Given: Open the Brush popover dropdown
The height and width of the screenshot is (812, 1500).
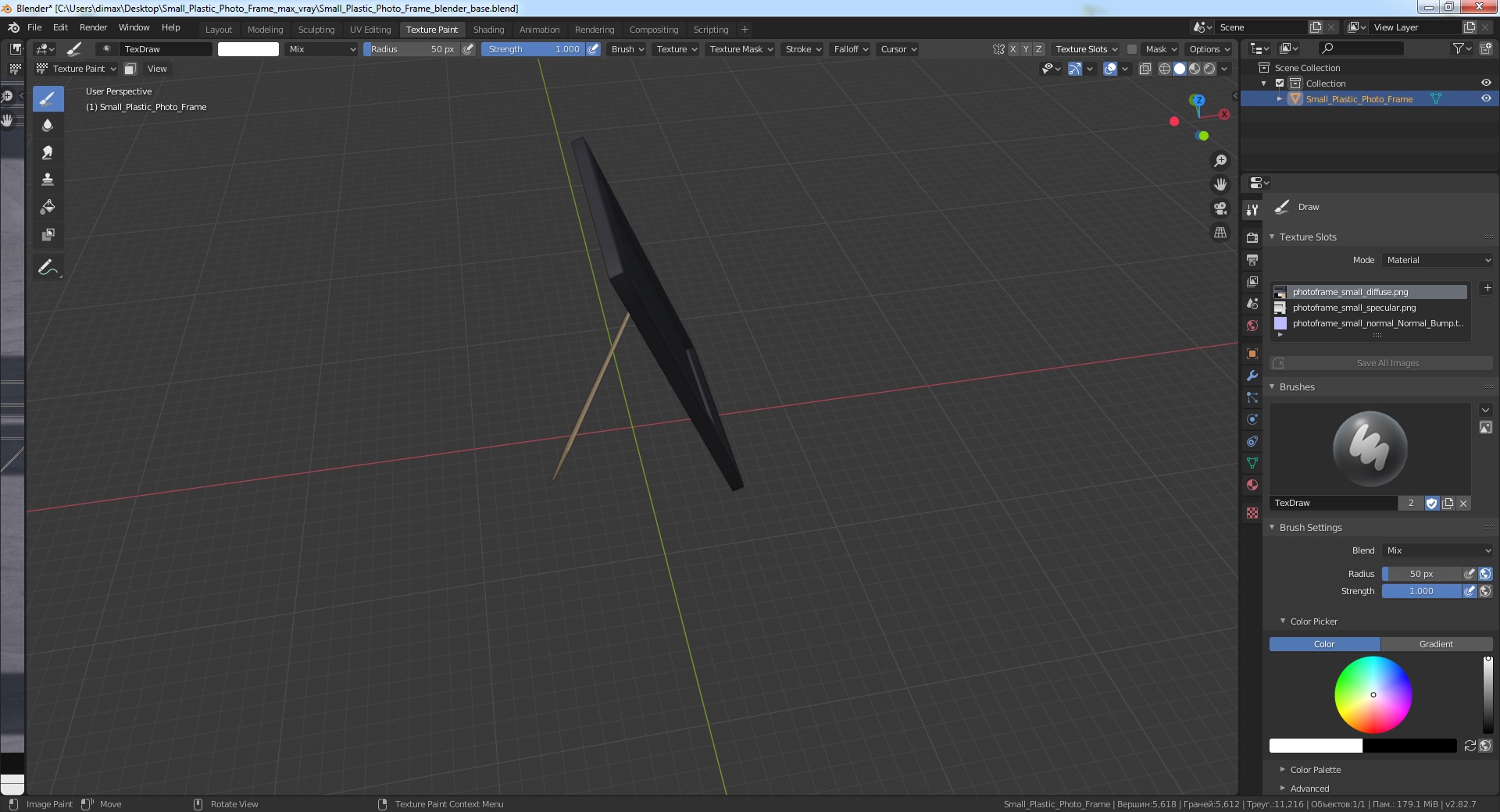Looking at the screenshot, I should coord(627,49).
